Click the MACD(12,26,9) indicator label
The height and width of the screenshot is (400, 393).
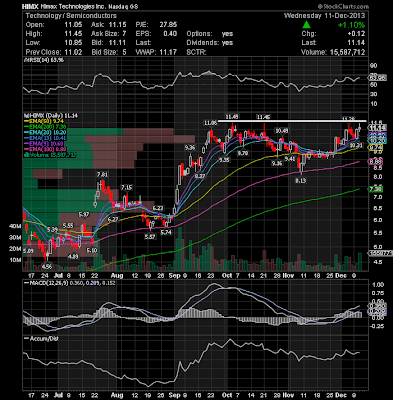[43, 283]
